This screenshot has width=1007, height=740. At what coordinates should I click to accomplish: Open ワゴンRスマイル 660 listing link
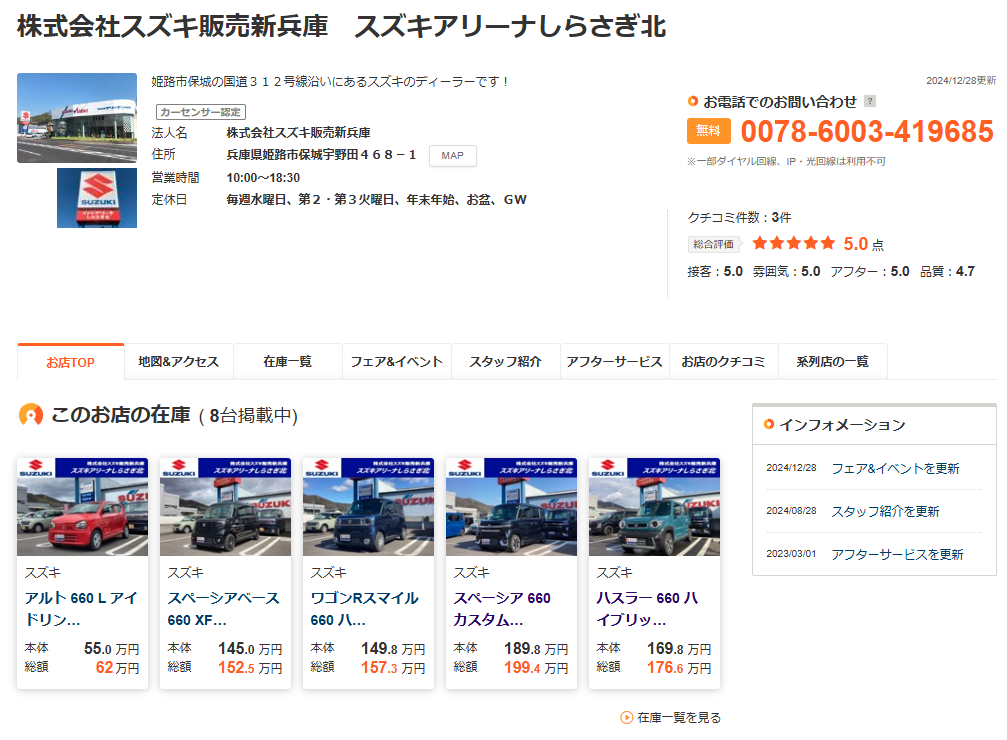pyautogui.click(x=364, y=609)
